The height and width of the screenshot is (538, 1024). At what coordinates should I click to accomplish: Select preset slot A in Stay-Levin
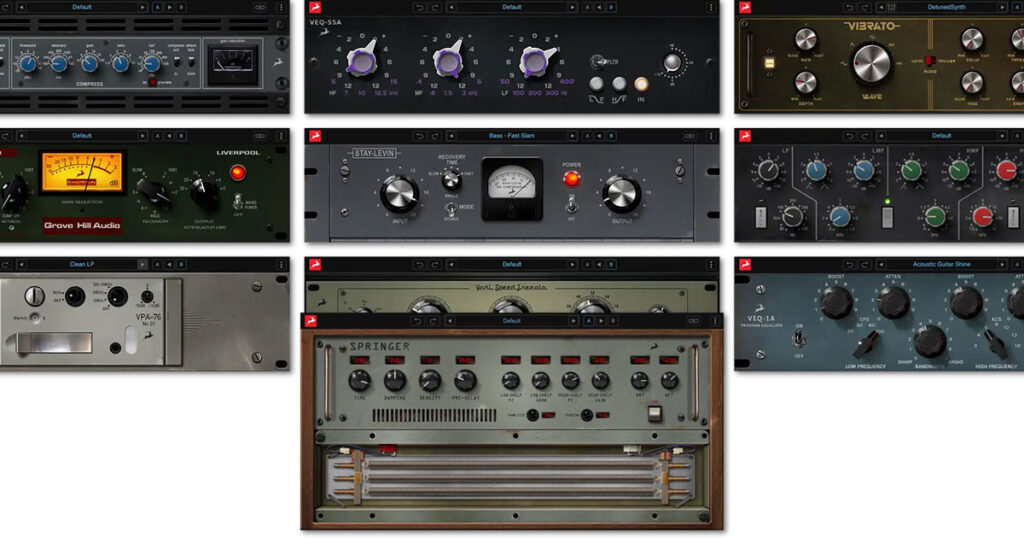tap(587, 136)
